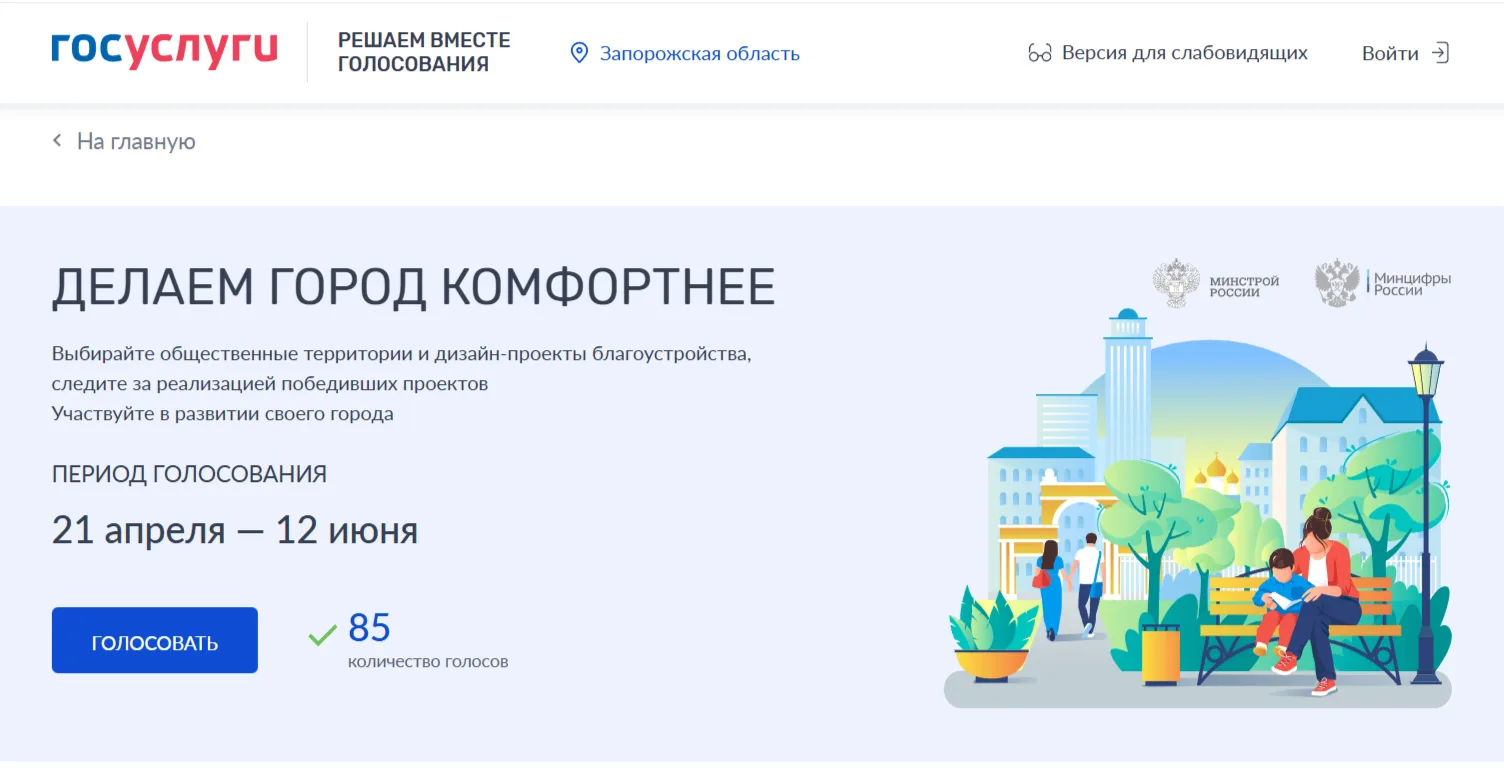Click the green checkmark near vote count
The image size is (1504, 773).
coord(322,634)
